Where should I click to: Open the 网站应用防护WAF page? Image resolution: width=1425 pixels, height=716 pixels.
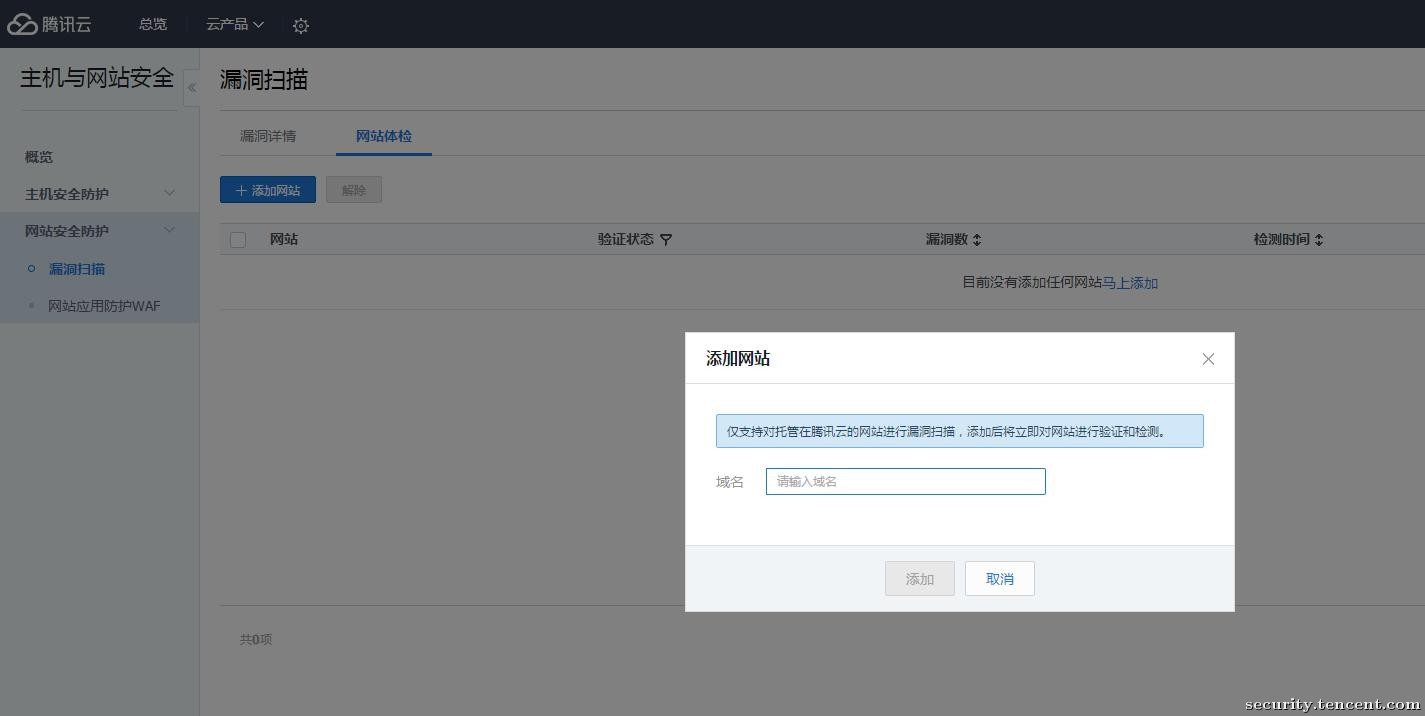tap(104, 306)
